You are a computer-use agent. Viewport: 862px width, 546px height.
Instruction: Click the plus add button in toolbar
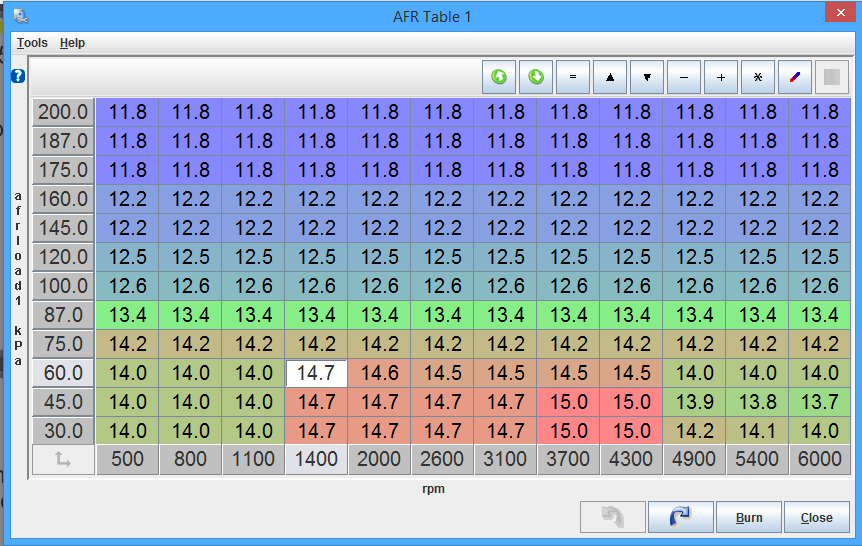point(721,77)
